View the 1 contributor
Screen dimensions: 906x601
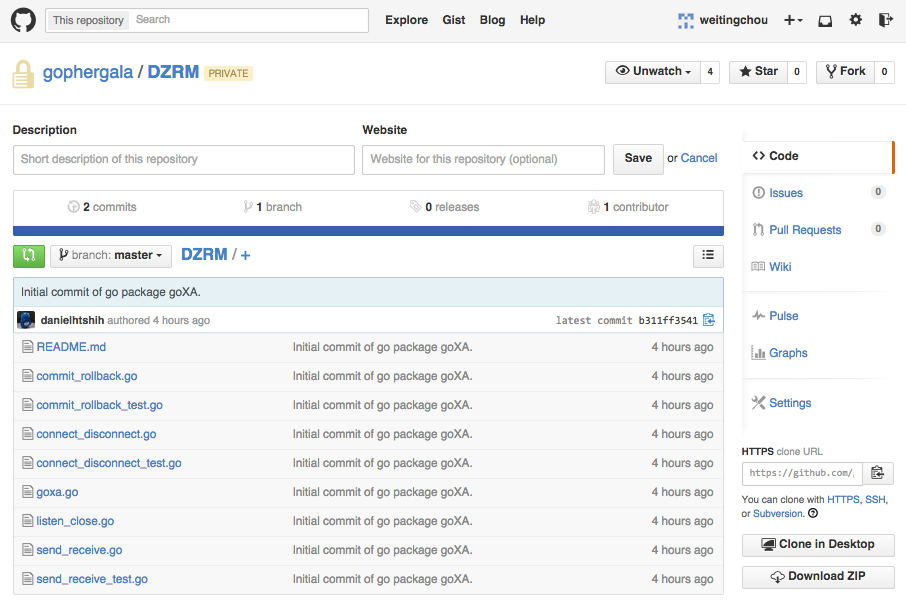[628, 207]
